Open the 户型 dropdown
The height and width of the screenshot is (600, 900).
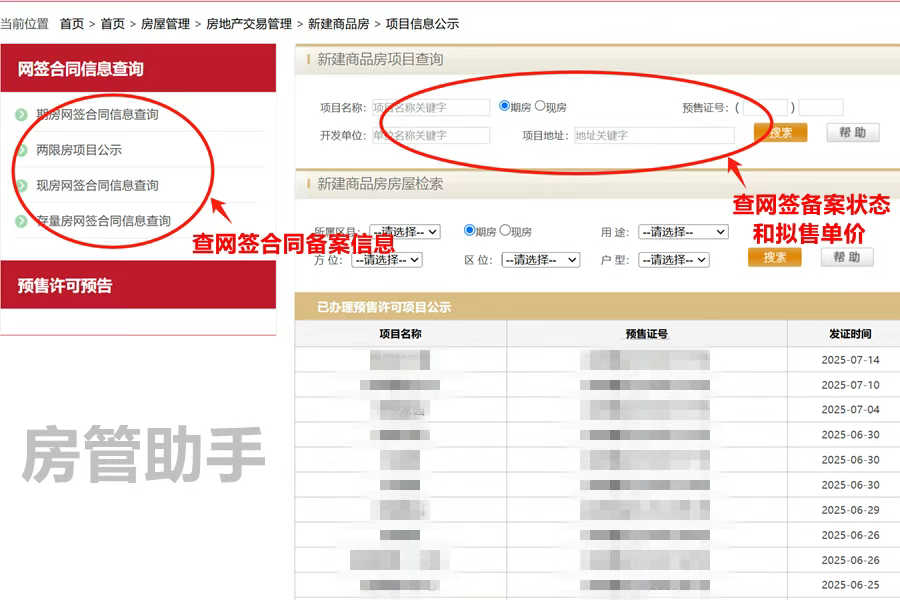point(675,257)
